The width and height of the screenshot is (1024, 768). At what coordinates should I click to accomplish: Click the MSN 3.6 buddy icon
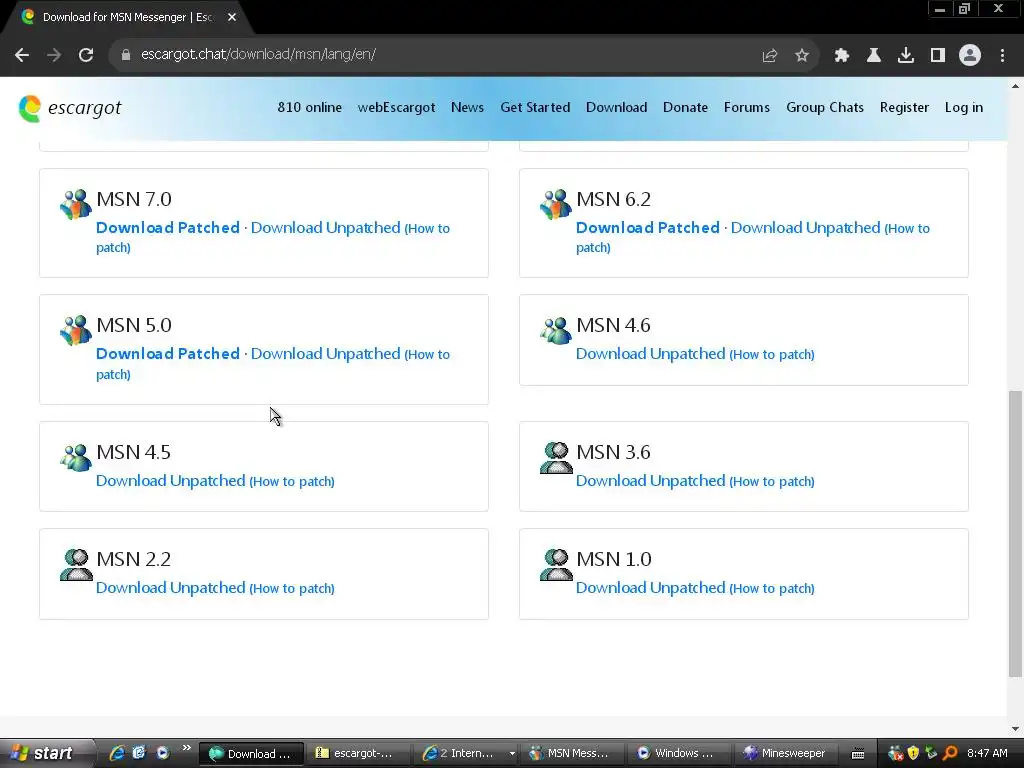pyautogui.click(x=556, y=457)
